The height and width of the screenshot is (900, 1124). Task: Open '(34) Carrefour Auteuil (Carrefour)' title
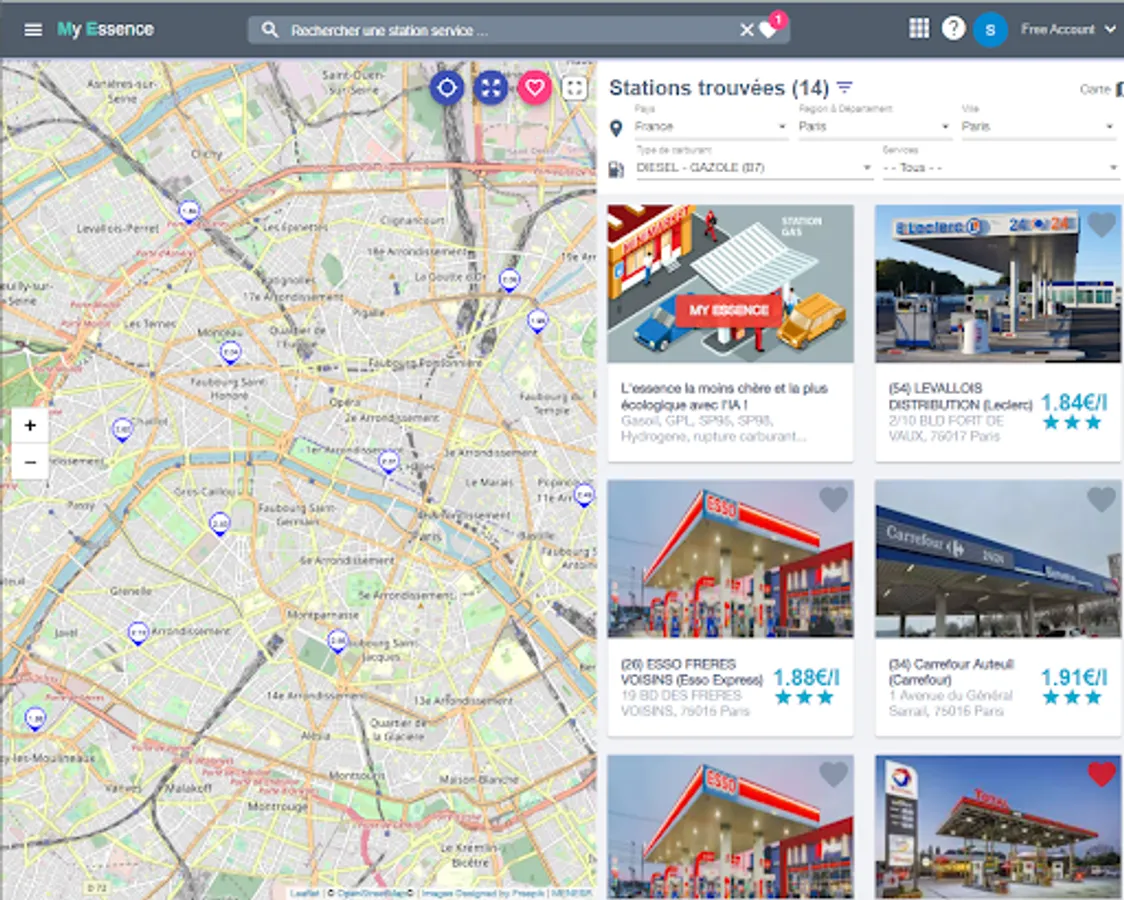(951, 671)
